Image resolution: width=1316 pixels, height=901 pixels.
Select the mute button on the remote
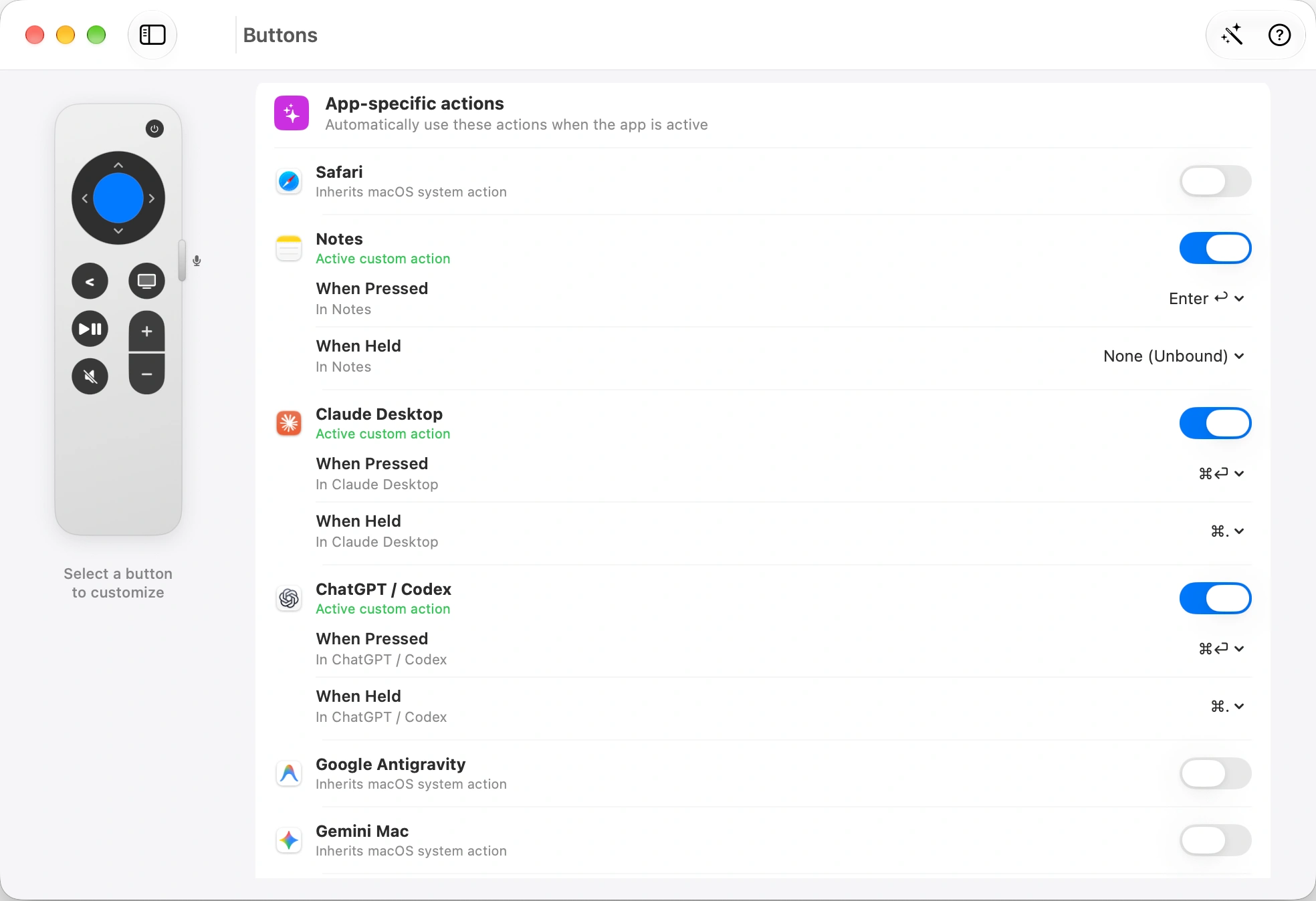(90, 376)
